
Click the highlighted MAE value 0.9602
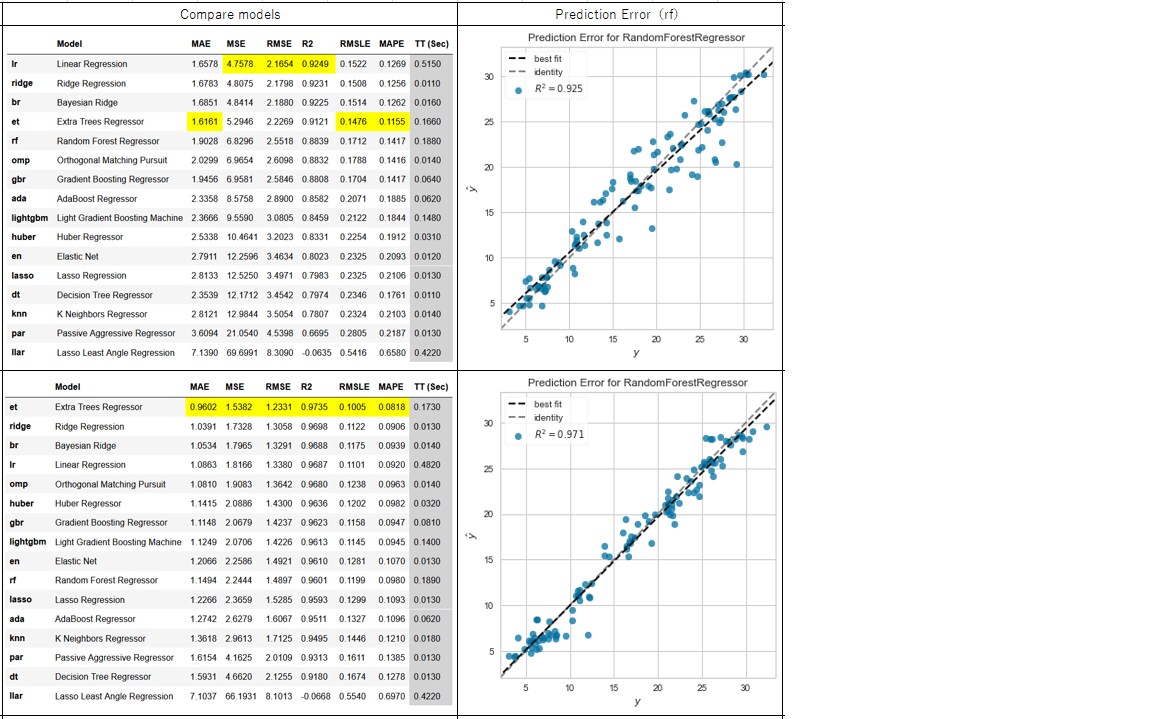pos(204,407)
